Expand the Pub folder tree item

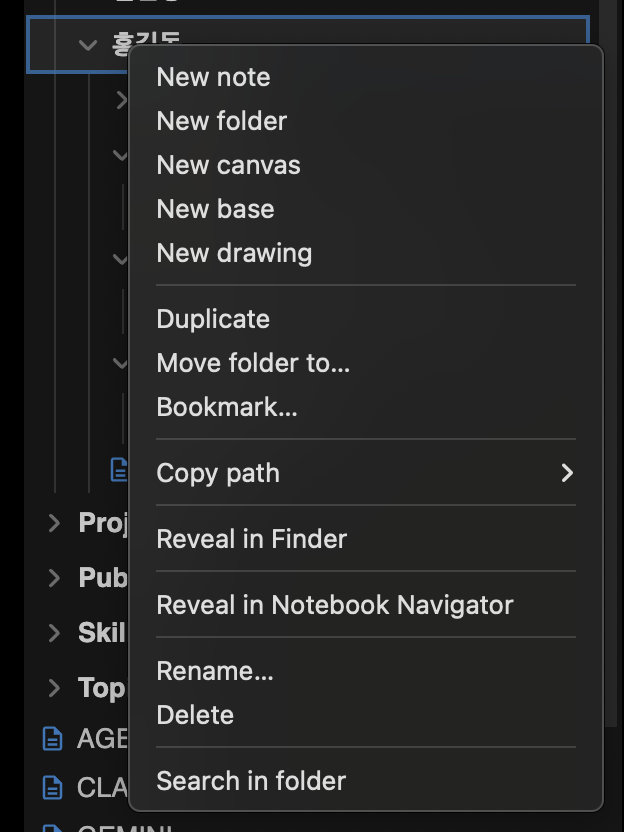click(53, 578)
